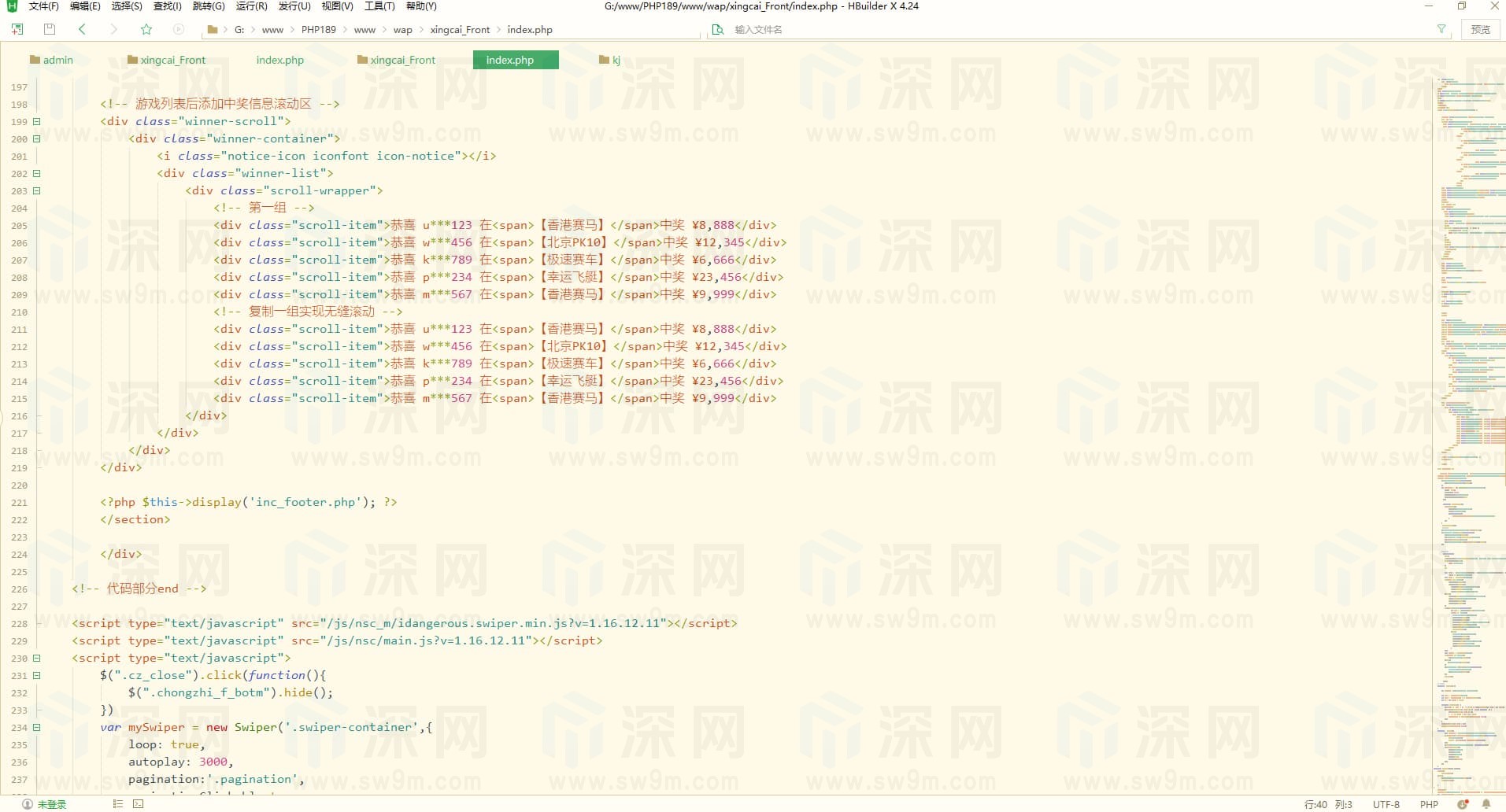Image resolution: width=1506 pixels, height=812 pixels.
Task: Open the 工具(T) menu
Action: point(379,6)
